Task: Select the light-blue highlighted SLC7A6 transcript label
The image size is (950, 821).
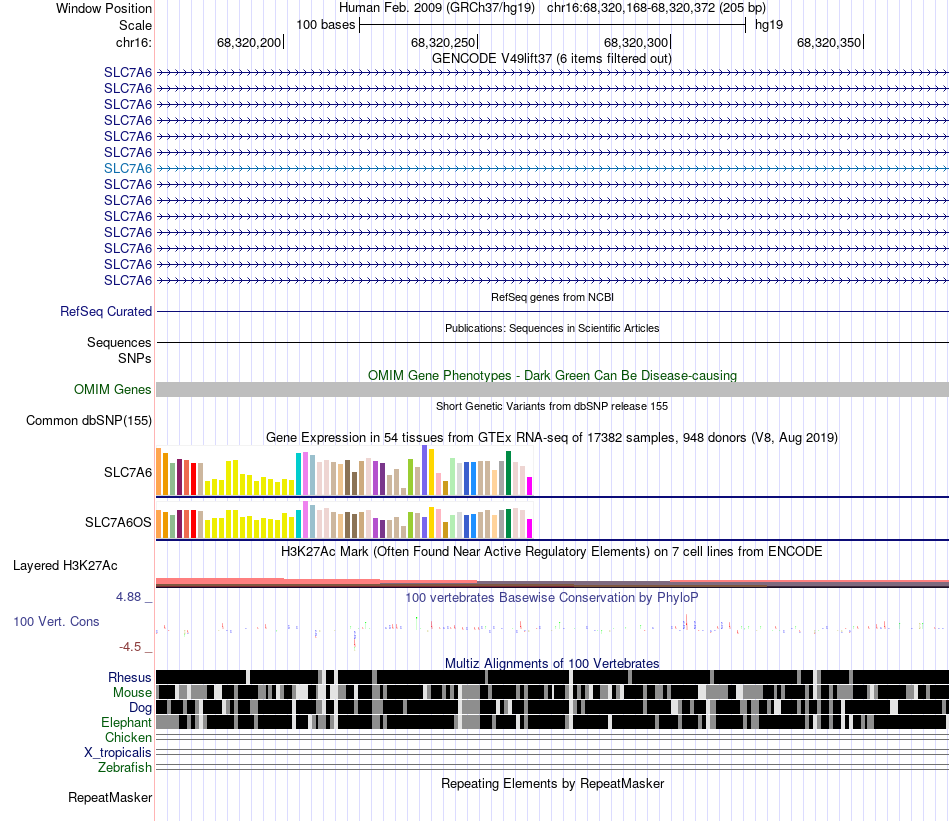Action: [128, 168]
